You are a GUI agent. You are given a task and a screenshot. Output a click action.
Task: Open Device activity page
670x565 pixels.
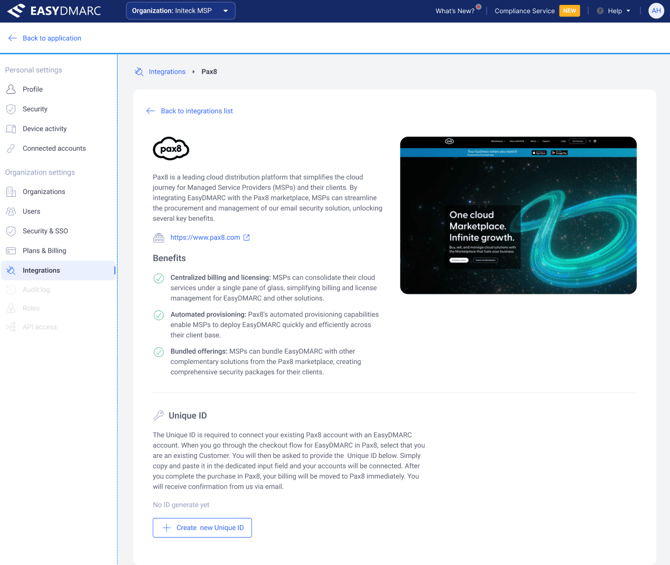click(x=44, y=129)
